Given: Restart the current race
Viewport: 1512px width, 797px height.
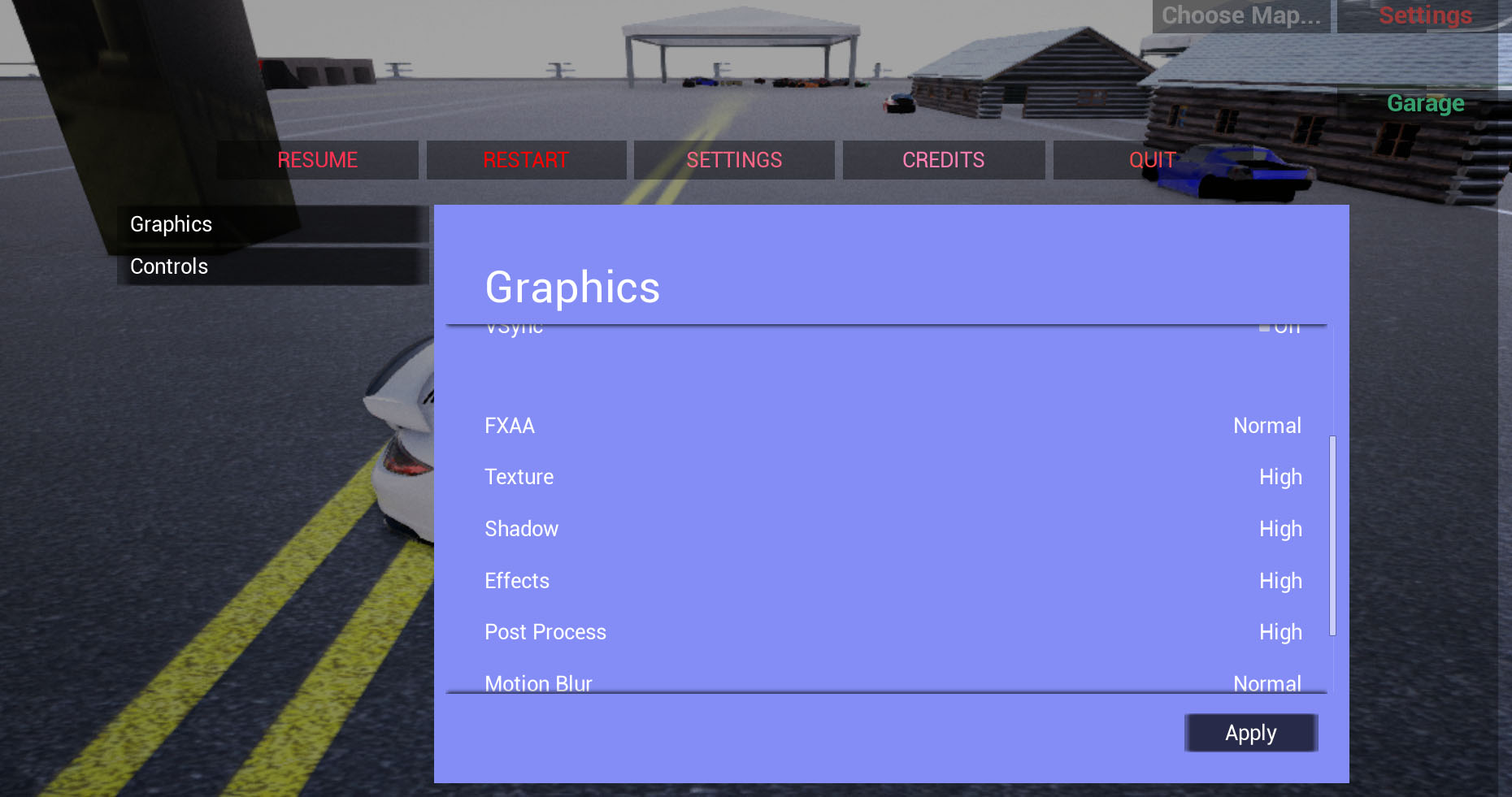Looking at the screenshot, I should [x=526, y=159].
